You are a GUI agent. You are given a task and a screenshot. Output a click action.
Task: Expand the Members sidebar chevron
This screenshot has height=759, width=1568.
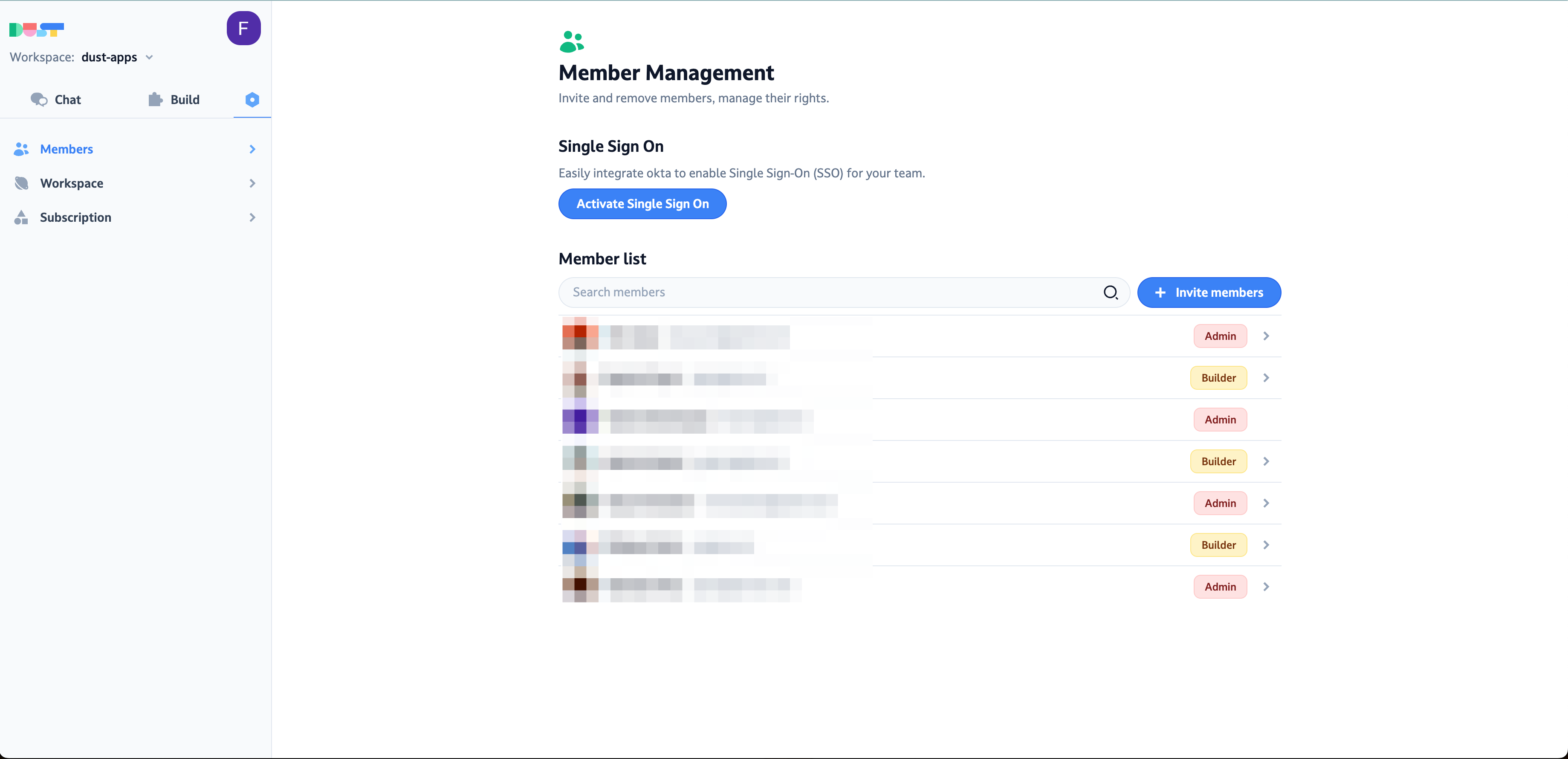tap(252, 149)
